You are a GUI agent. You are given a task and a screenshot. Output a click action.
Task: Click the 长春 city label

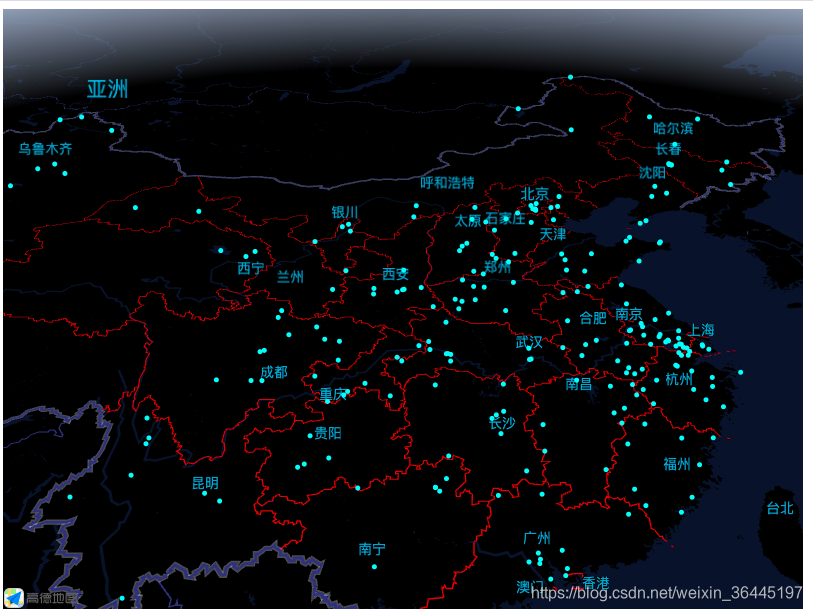[668, 149]
